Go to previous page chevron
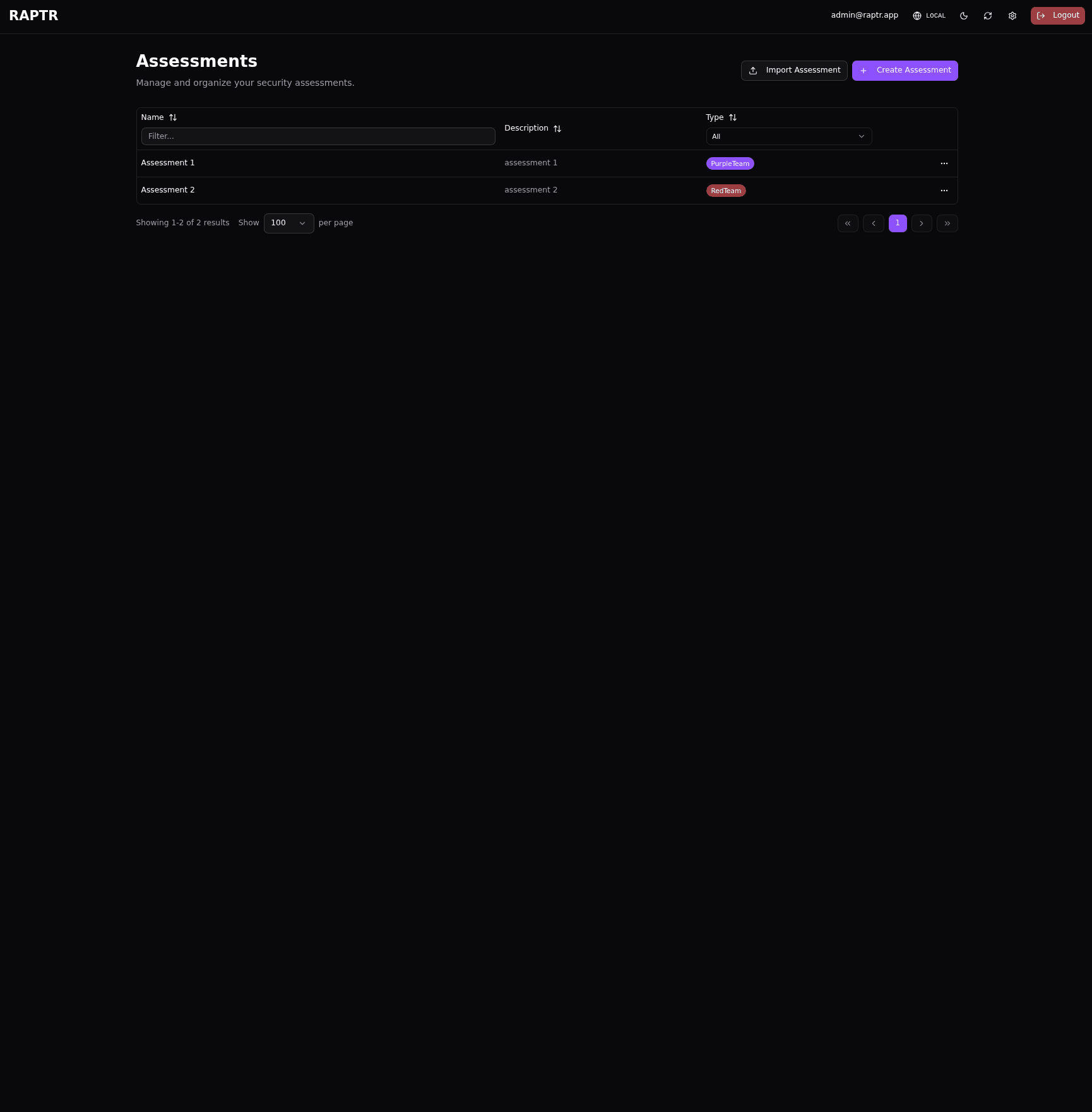This screenshot has height=1112, width=1092. click(x=874, y=223)
